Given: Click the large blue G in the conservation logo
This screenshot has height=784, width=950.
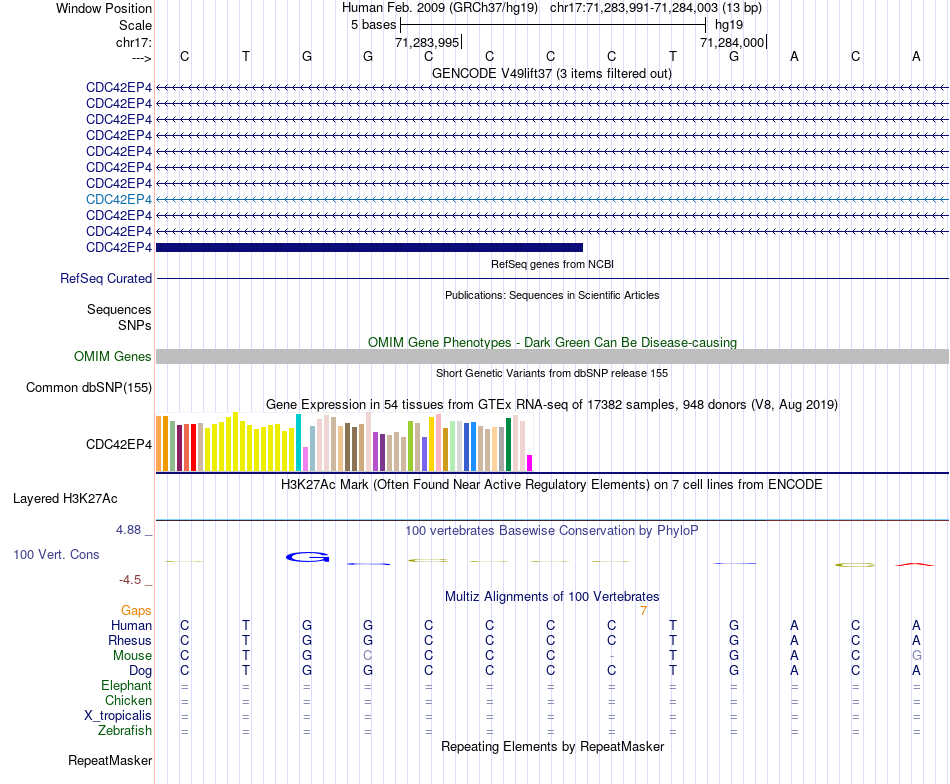Looking at the screenshot, I should click(x=308, y=557).
